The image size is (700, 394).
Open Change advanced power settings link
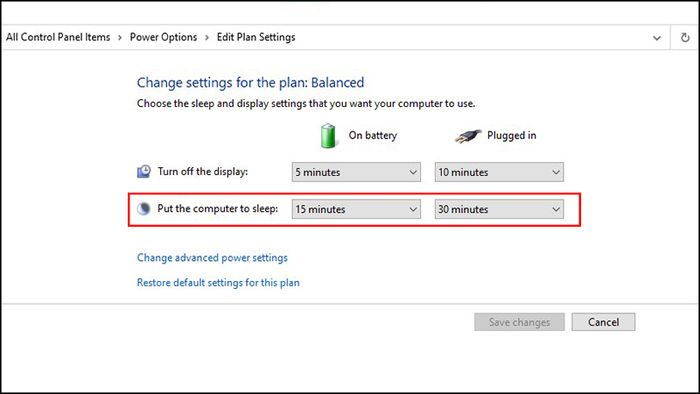[x=212, y=257]
